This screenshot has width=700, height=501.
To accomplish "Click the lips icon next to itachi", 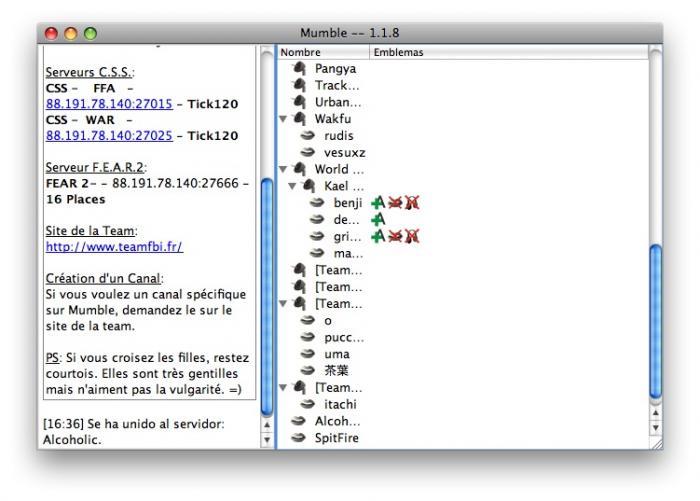I will tap(308, 404).
